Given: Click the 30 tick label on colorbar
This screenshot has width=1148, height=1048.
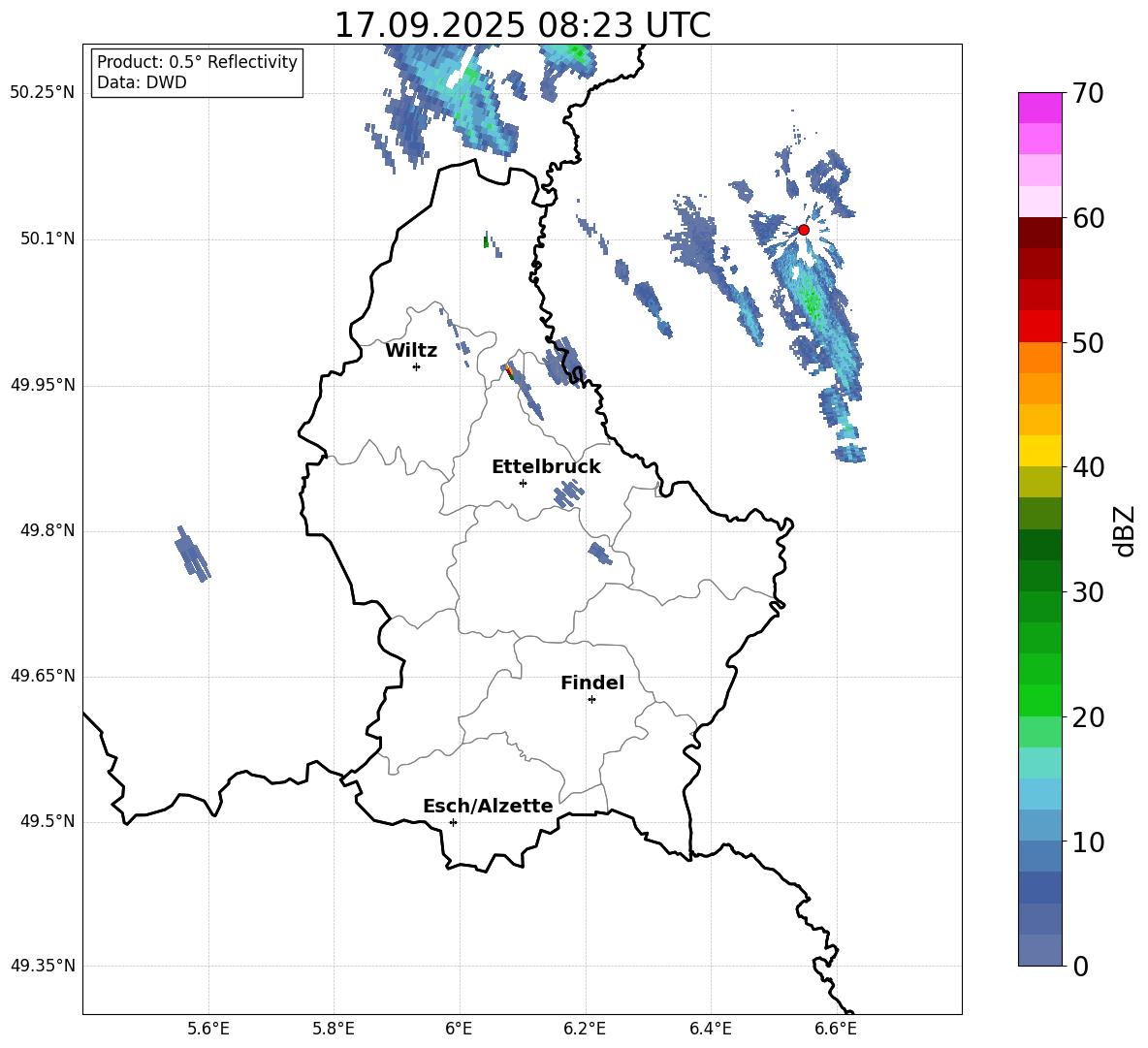Looking at the screenshot, I should [x=1087, y=592].
